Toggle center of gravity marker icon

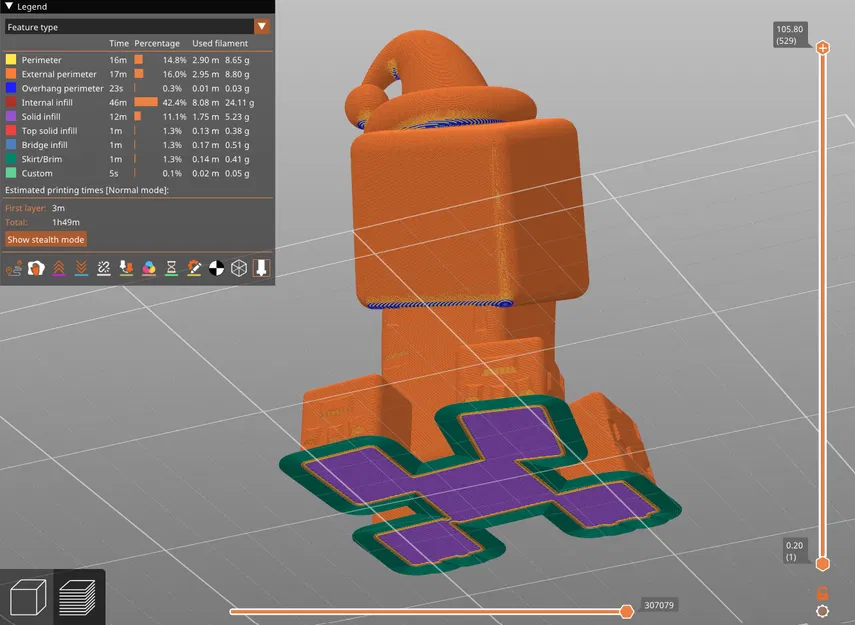[x=216, y=268]
